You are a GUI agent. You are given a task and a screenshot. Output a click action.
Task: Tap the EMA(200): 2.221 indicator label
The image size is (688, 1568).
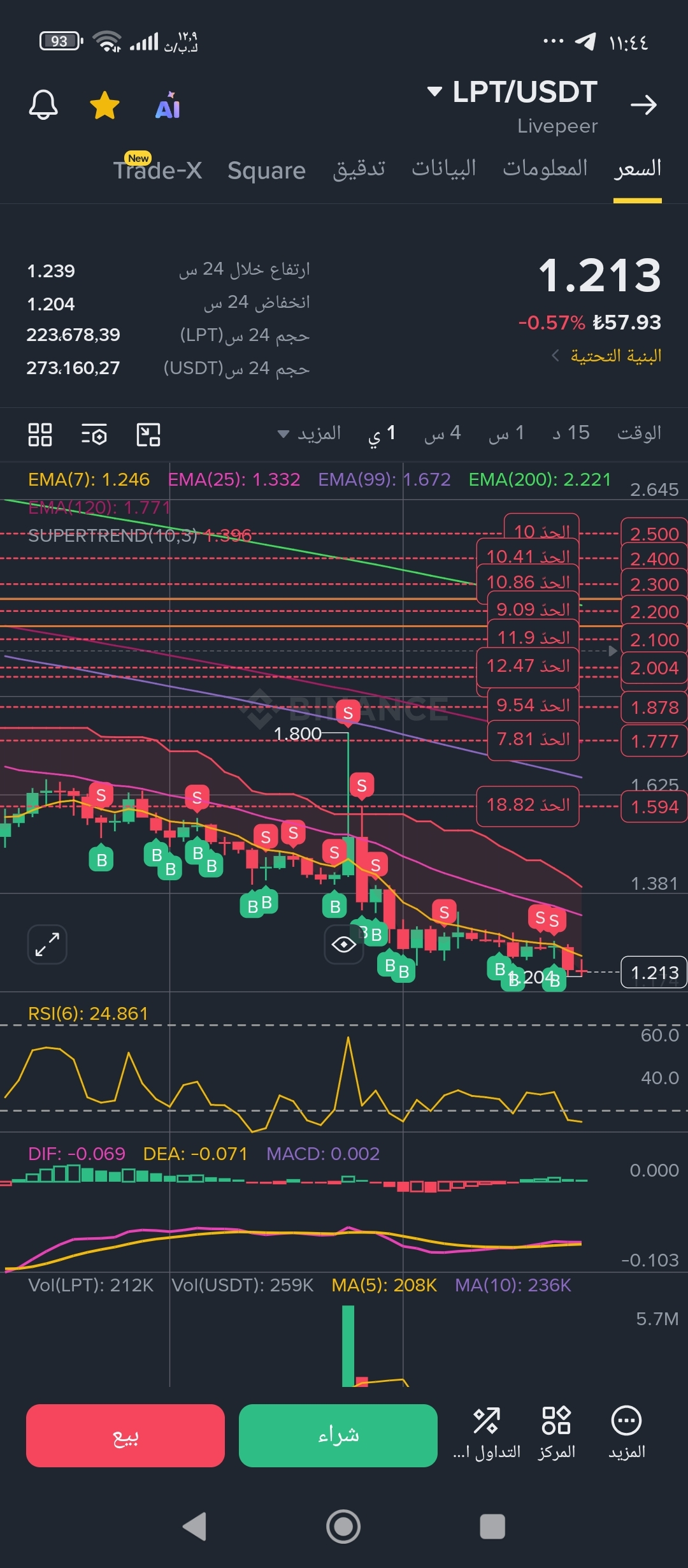point(540,479)
